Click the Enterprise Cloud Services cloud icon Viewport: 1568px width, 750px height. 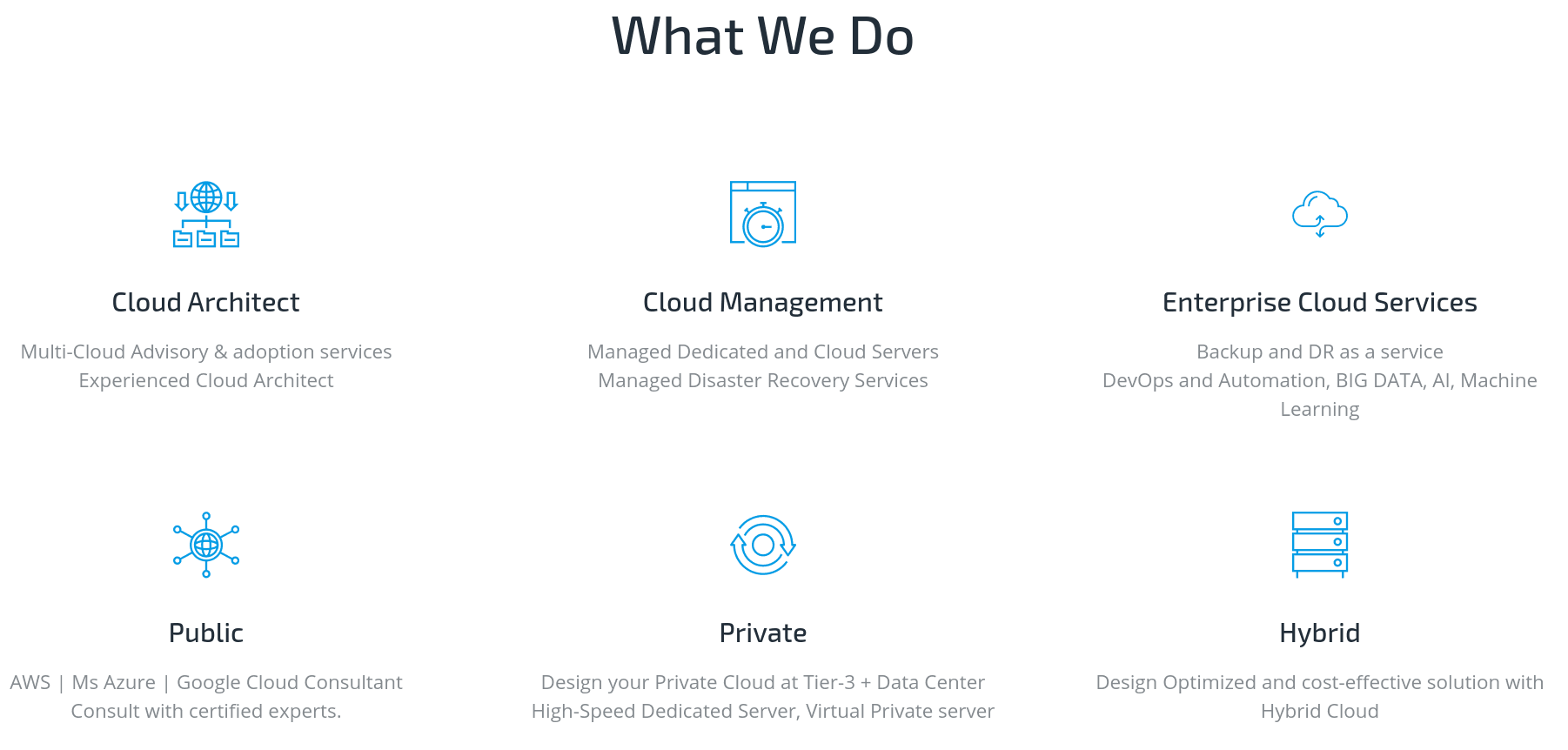tap(1320, 214)
